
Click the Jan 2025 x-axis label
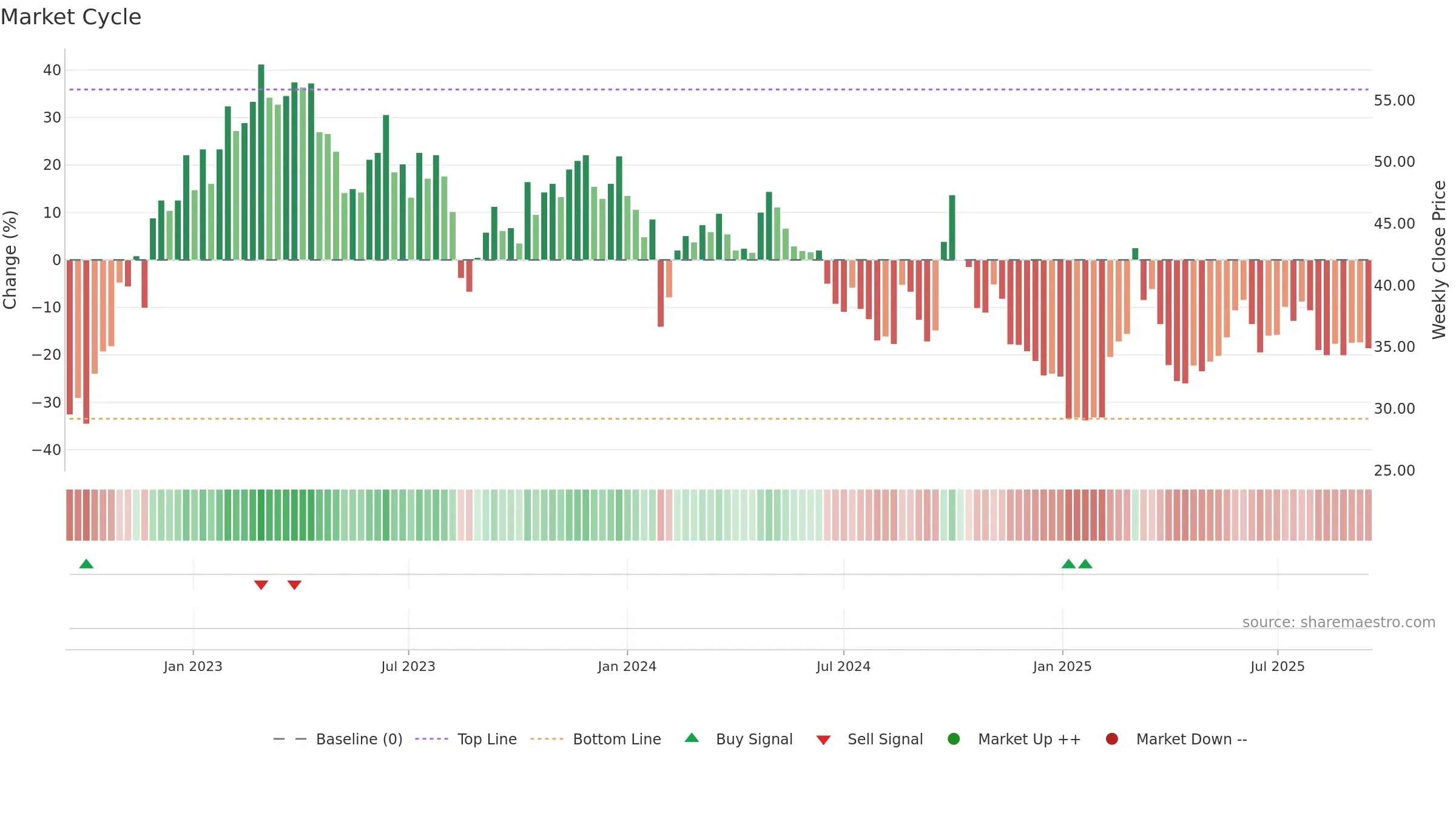tap(1062, 667)
